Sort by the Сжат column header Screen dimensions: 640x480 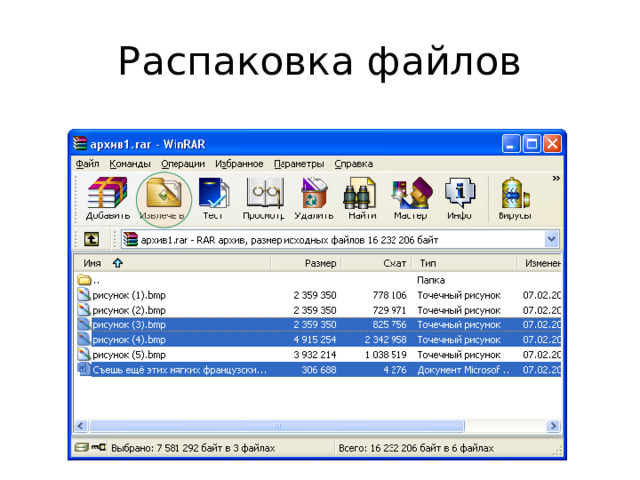click(x=377, y=263)
